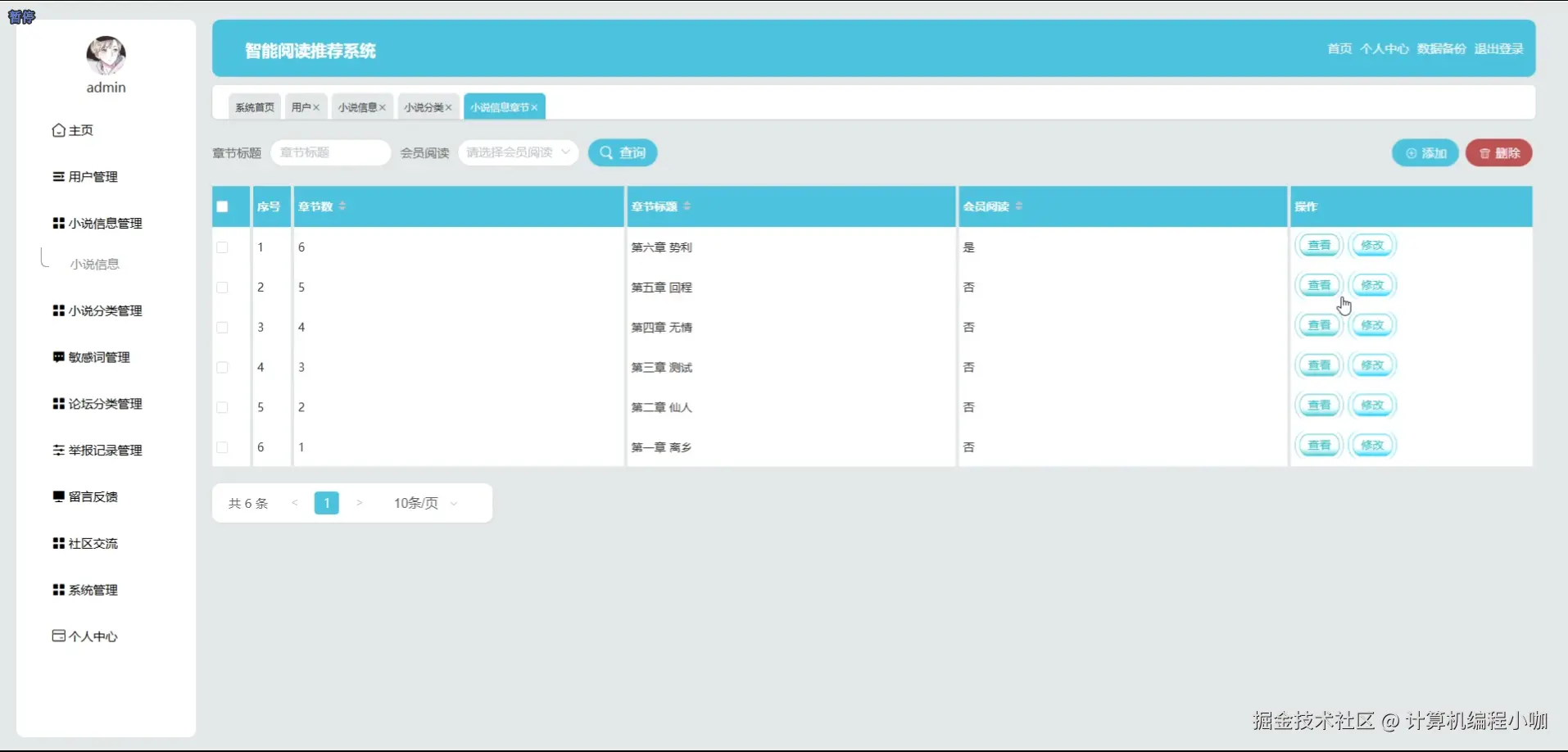Image resolution: width=1568 pixels, height=752 pixels.
Task: Open 留言反馈 sidebar menu
Action: point(85,497)
